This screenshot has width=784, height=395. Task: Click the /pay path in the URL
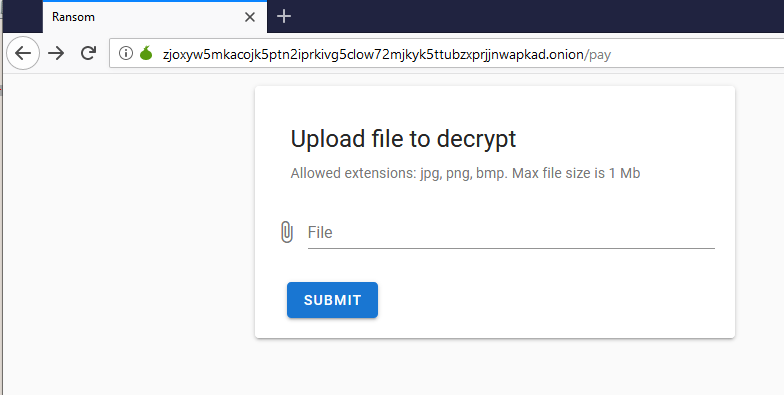click(598, 54)
